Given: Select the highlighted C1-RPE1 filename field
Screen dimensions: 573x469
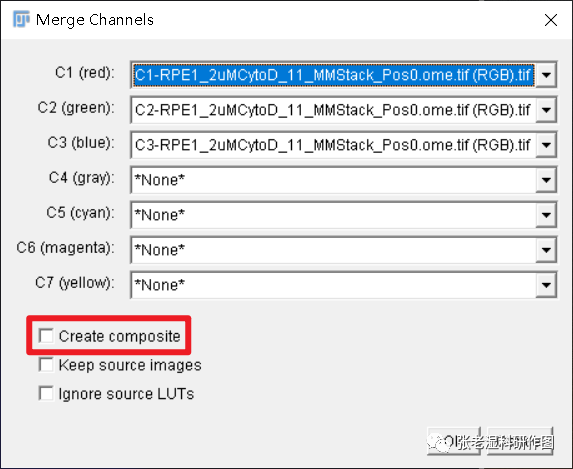Looking at the screenshot, I should [x=334, y=75].
